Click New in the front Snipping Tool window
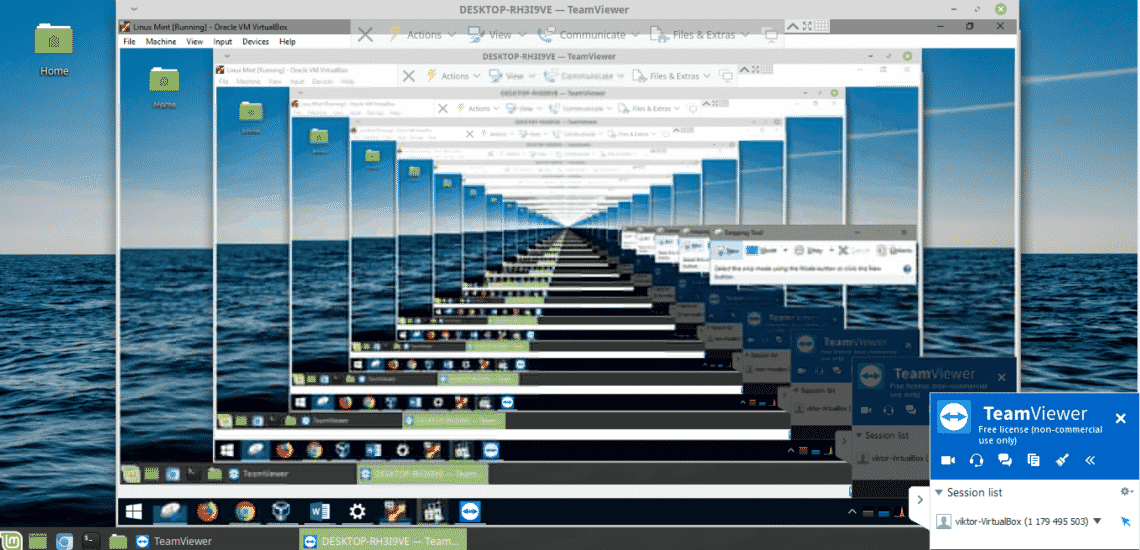This screenshot has width=1140, height=550. [727, 250]
